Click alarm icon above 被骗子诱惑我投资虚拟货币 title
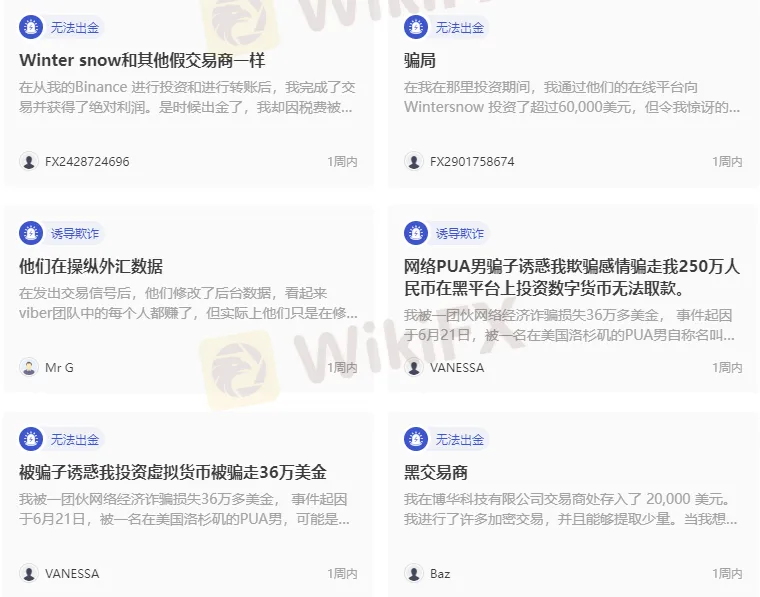The width and height of the screenshot is (760, 597). coord(31,439)
